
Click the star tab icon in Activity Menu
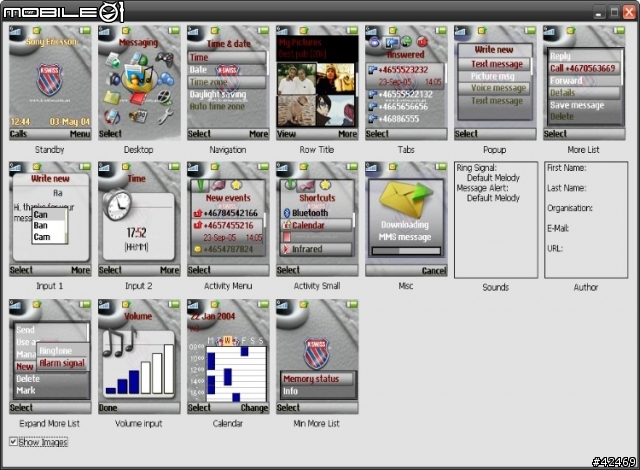pos(236,185)
